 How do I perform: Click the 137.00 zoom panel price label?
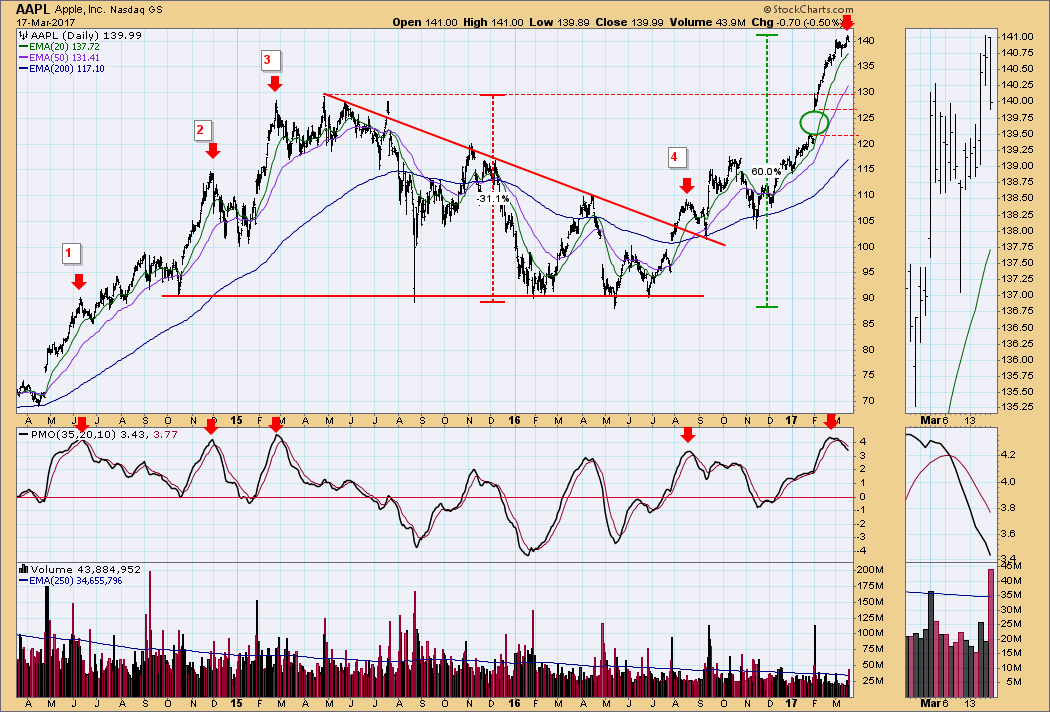pos(1017,295)
